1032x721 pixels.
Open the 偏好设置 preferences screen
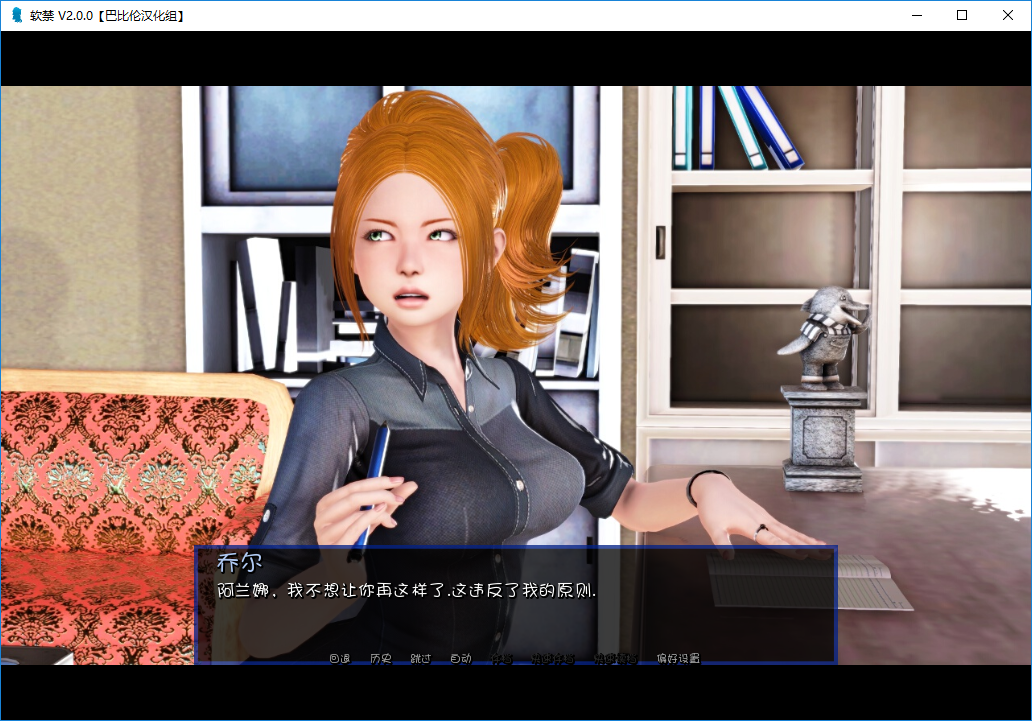680,657
